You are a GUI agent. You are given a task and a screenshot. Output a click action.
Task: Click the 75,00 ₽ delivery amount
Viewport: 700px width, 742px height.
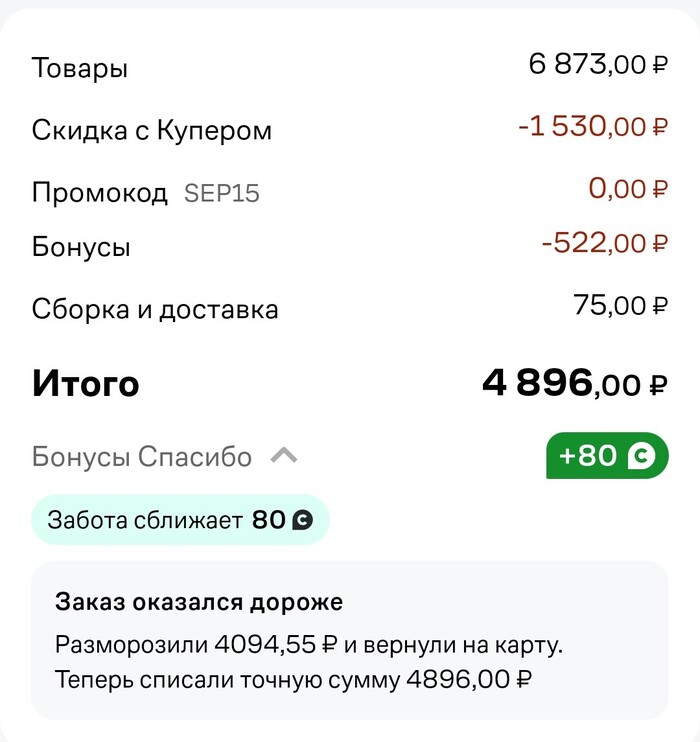tap(620, 305)
